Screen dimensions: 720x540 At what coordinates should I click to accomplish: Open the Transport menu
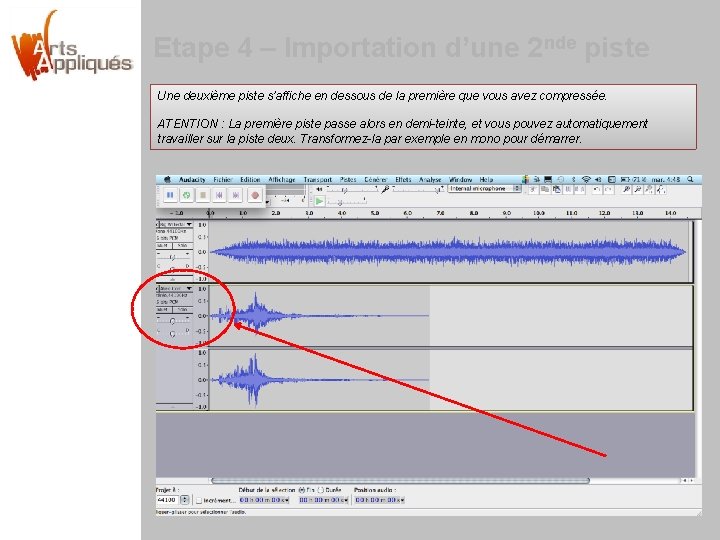[x=317, y=180]
